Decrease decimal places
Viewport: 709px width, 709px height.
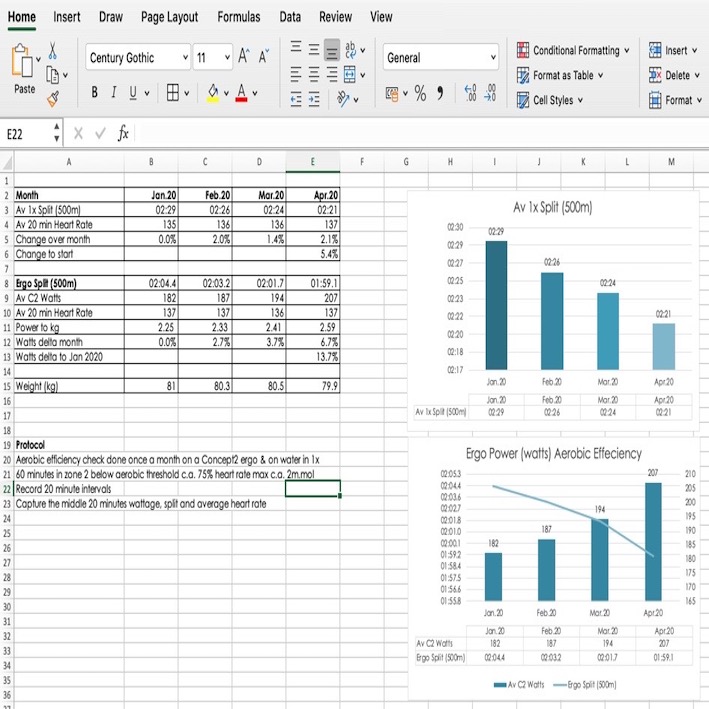pyautogui.click(x=490, y=93)
